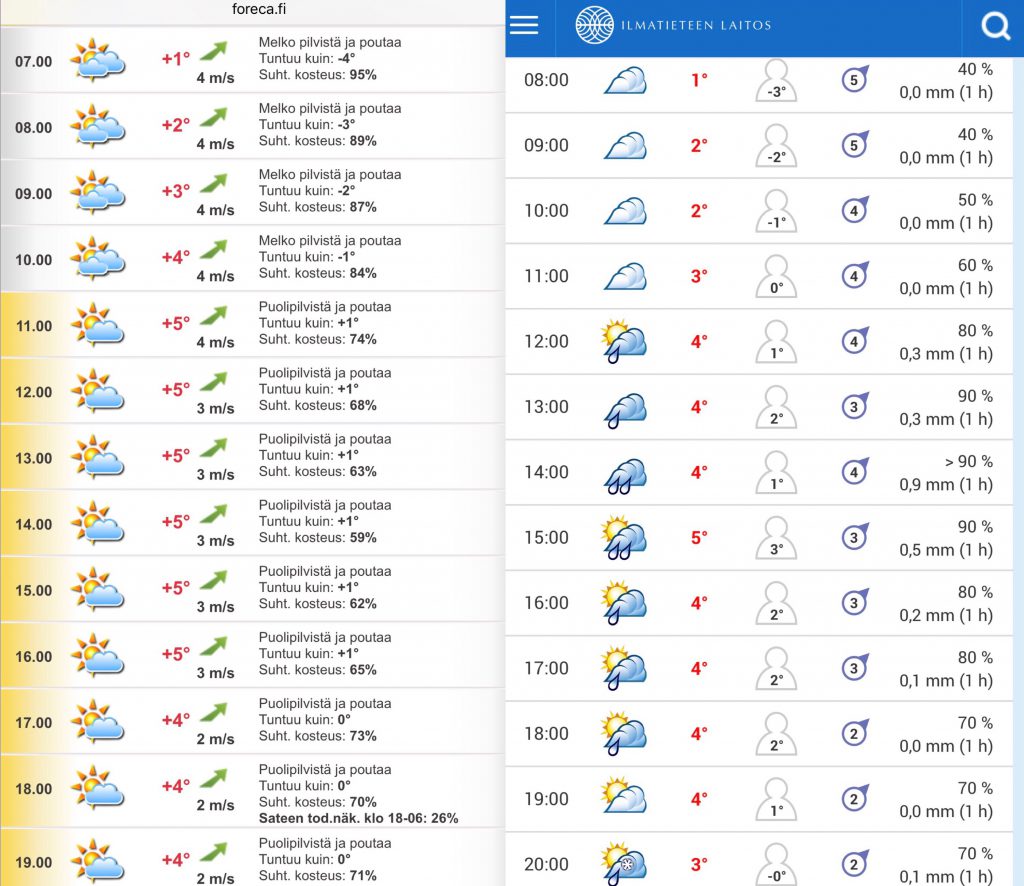Click the 07.00 time label
This screenshot has height=886, width=1024.
33,61
